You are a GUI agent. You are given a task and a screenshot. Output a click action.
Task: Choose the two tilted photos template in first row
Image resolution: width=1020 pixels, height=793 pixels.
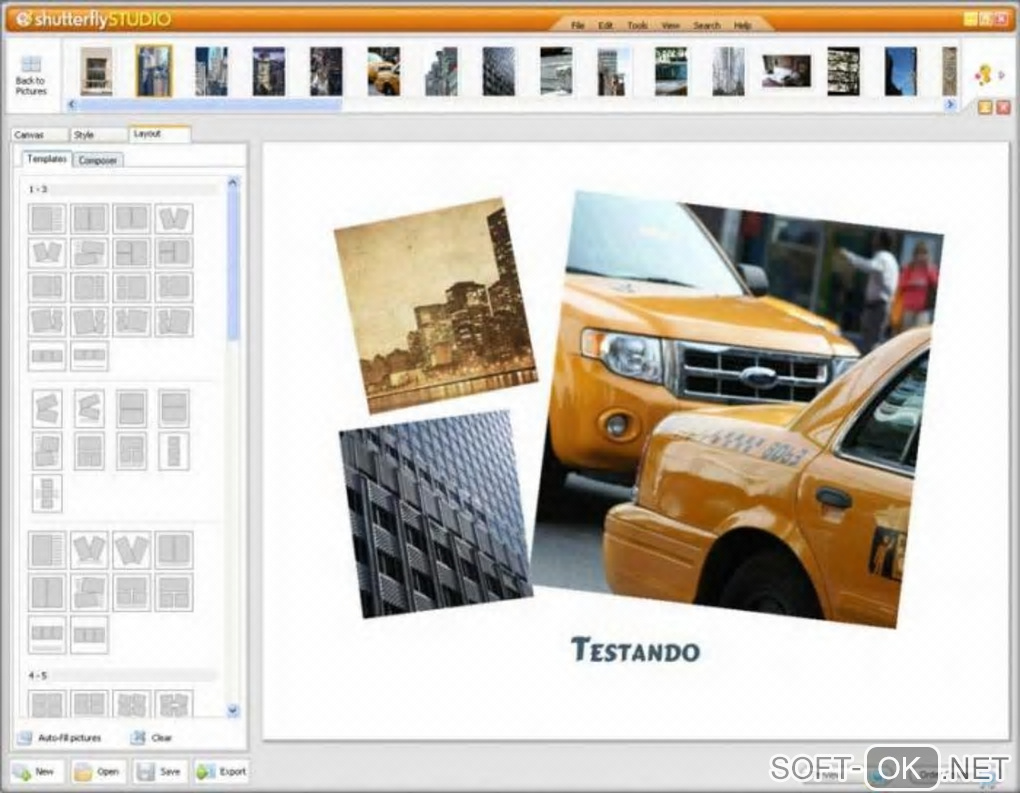click(174, 218)
